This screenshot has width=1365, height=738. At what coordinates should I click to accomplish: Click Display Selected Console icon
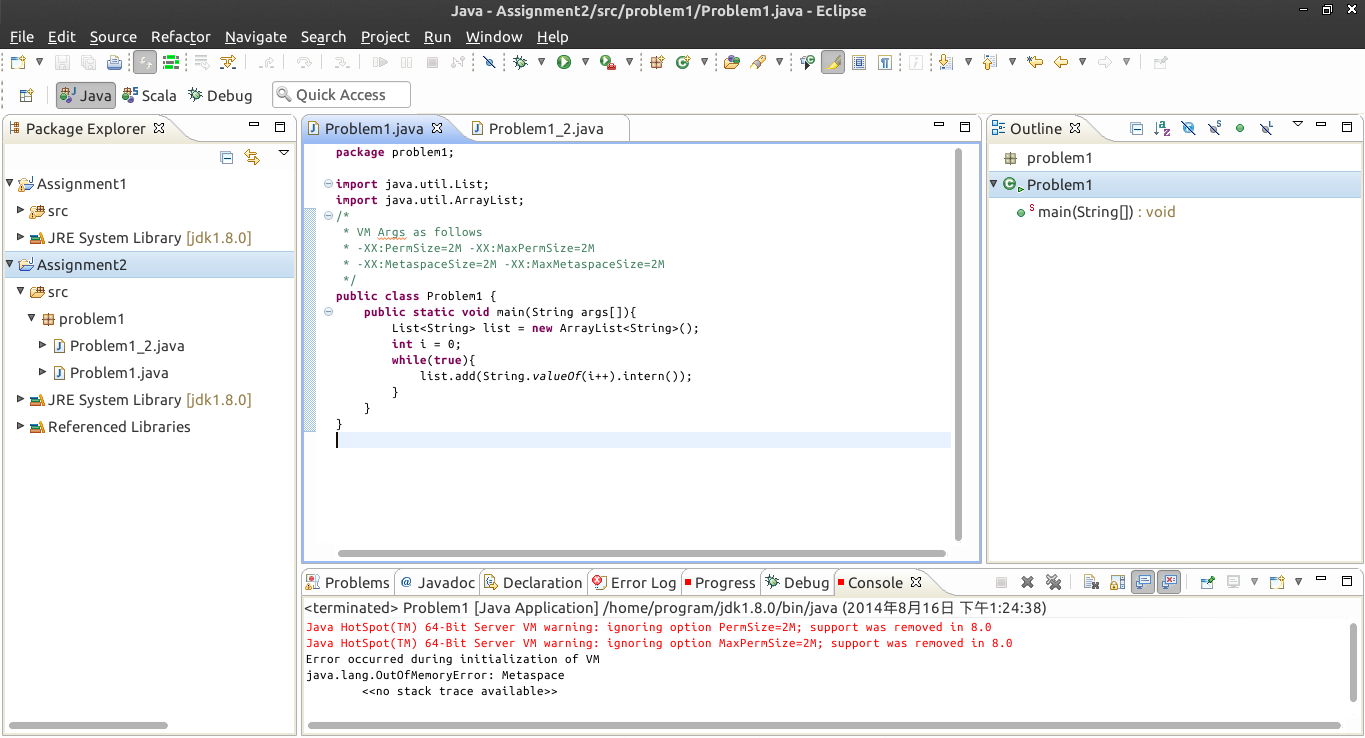click(x=1233, y=582)
